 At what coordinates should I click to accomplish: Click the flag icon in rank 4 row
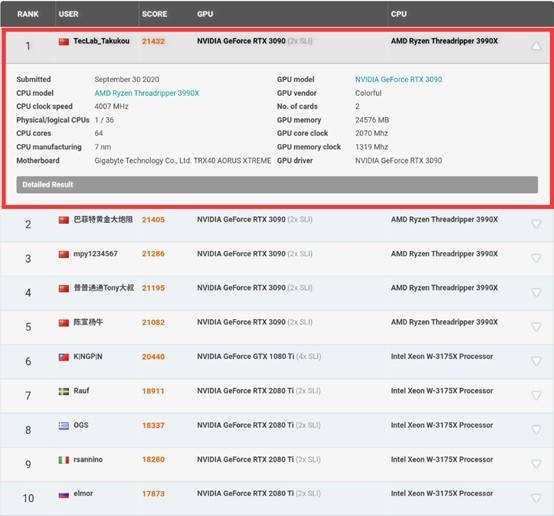64,289
